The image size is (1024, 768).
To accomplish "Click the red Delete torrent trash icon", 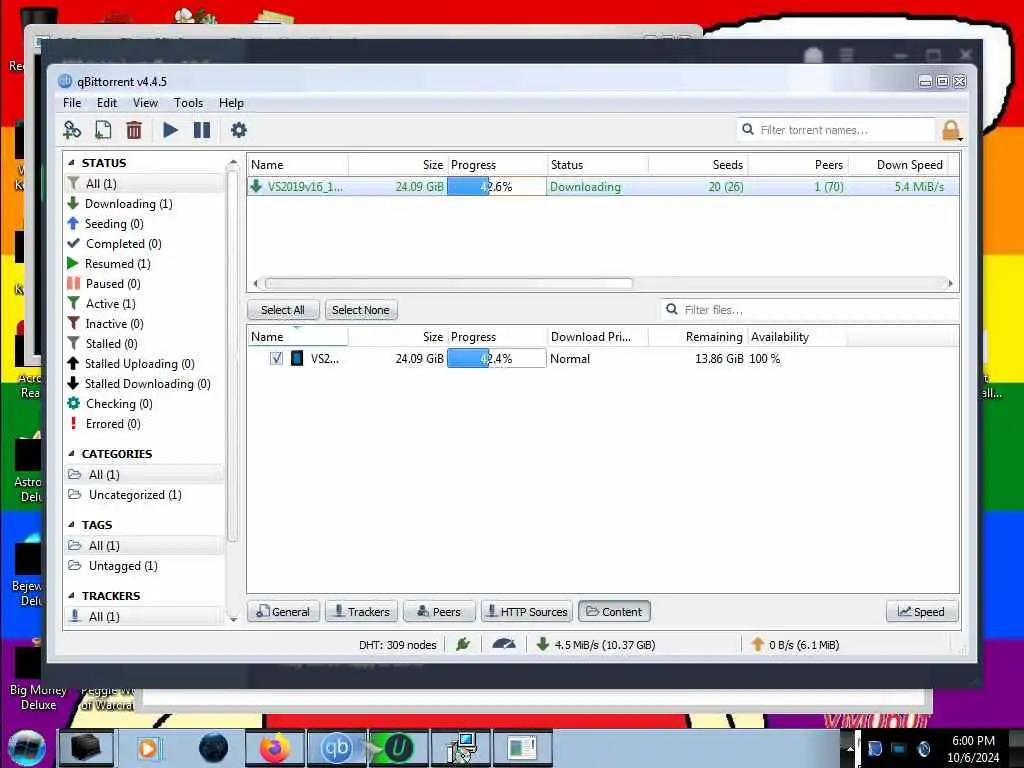I will point(134,130).
